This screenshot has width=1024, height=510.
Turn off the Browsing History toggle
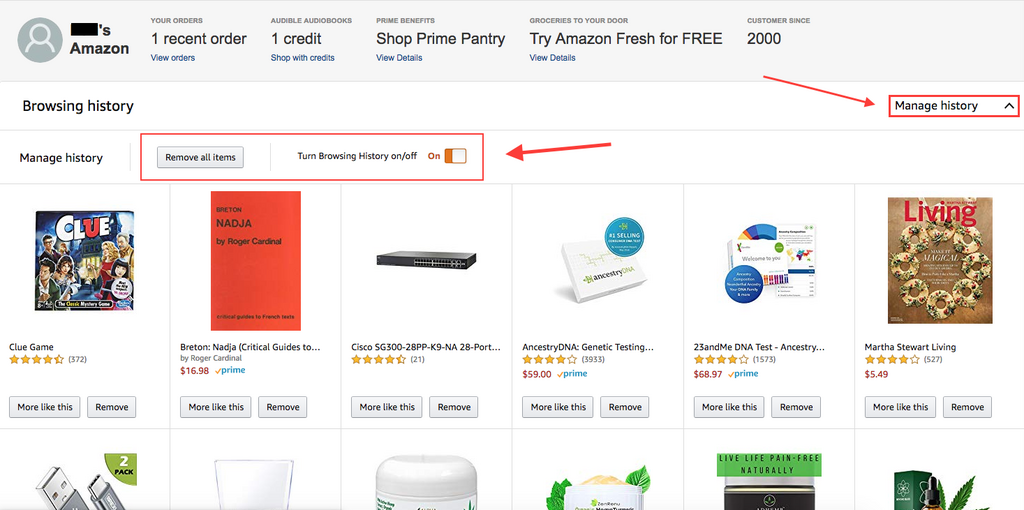(x=455, y=156)
